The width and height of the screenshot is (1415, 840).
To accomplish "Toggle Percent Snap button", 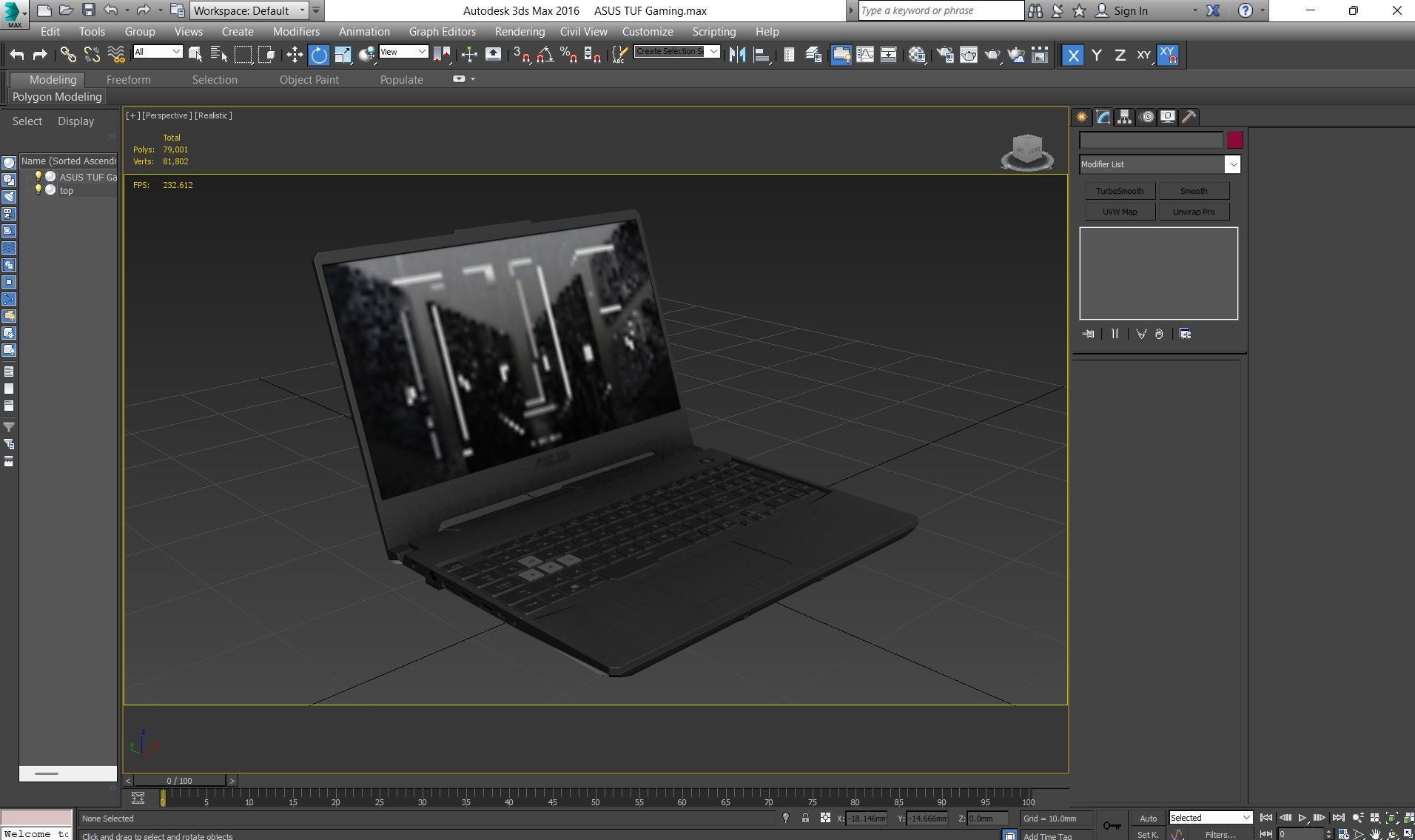I will tap(568, 55).
